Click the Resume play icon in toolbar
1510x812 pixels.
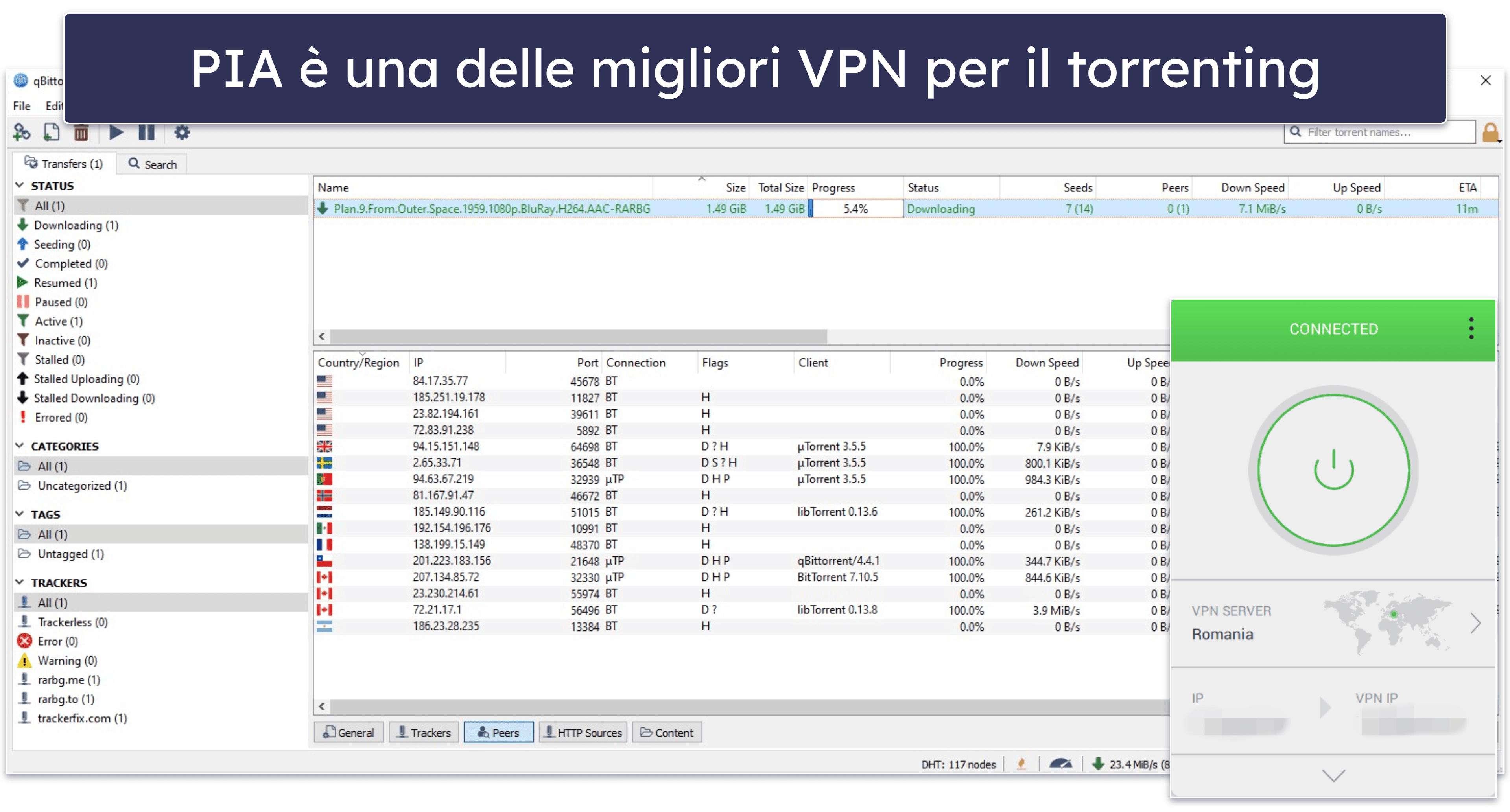(x=116, y=133)
